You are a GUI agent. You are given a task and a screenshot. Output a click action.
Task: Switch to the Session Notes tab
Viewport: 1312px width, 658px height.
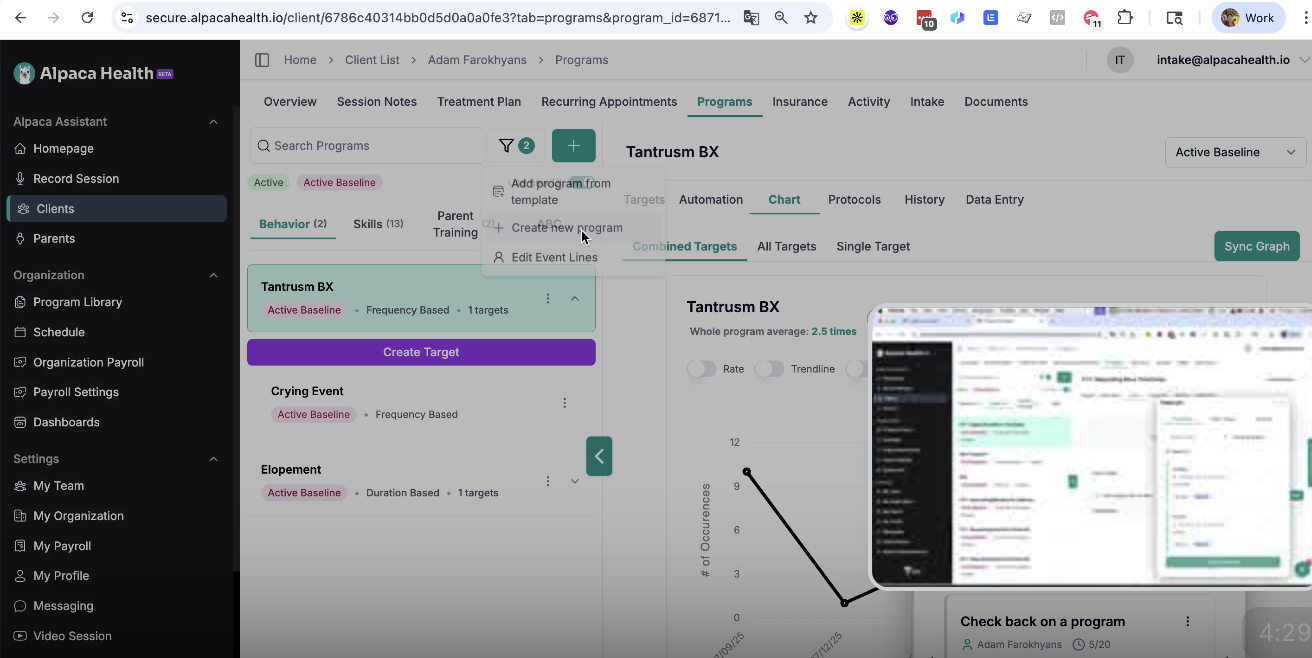(x=377, y=102)
